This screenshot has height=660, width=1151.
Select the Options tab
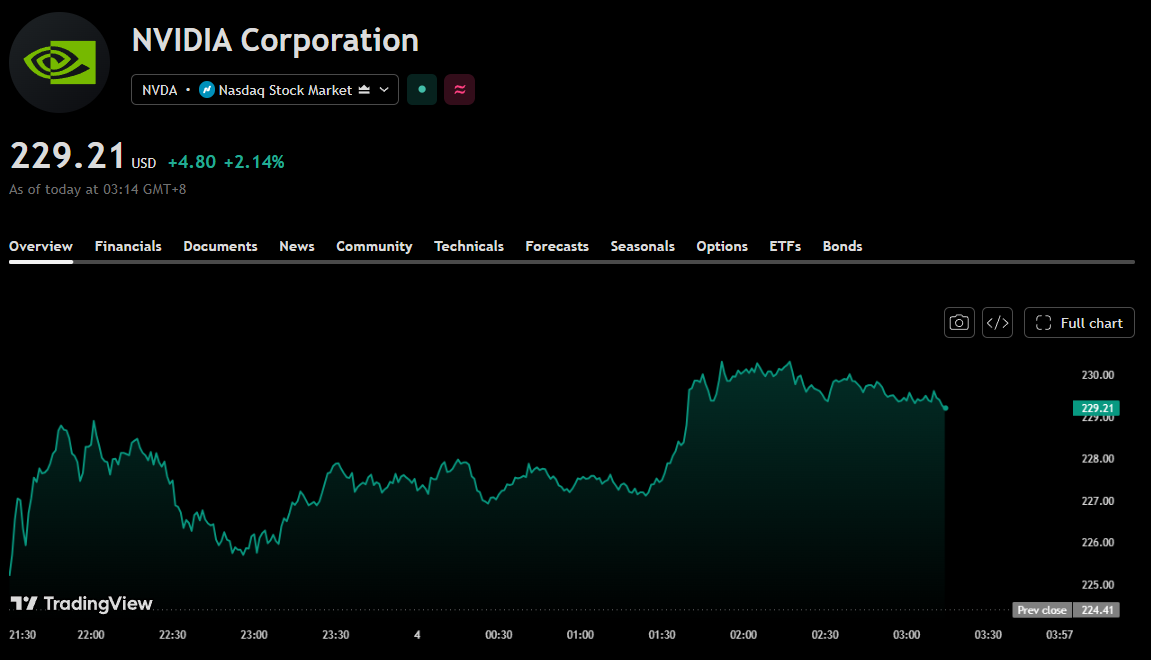tap(722, 247)
